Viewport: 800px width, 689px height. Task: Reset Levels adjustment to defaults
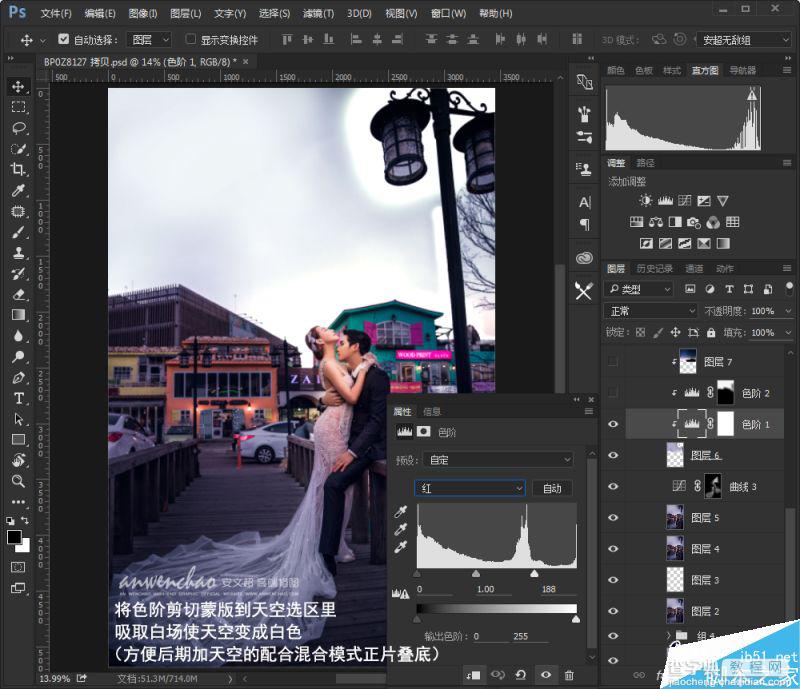[520, 675]
